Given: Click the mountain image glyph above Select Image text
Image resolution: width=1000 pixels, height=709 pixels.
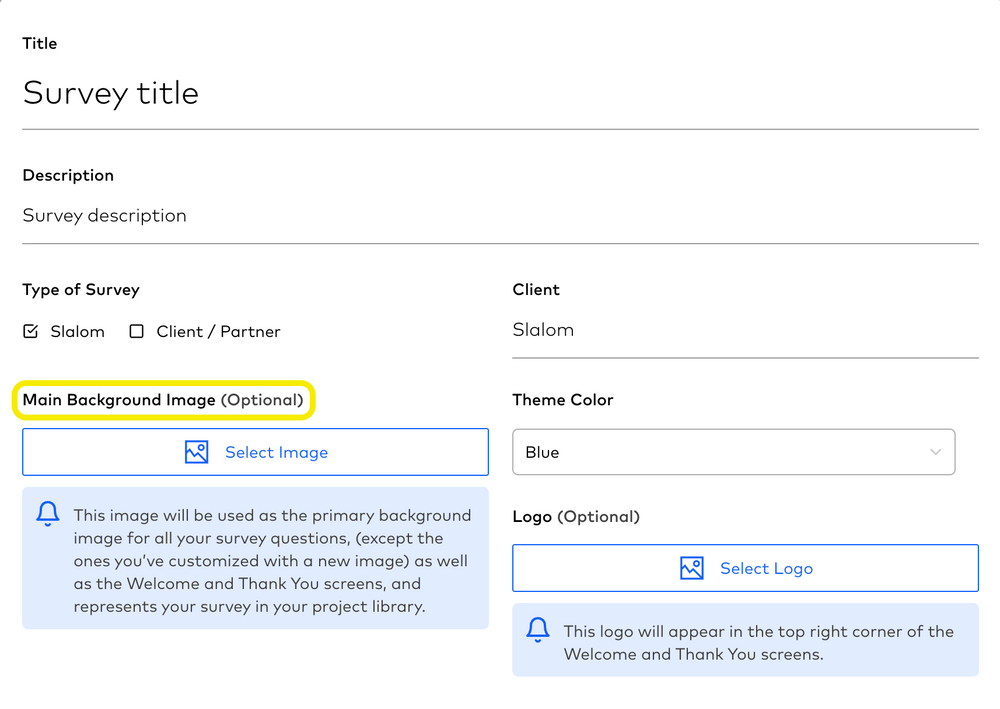Looking at the screenshot, I should 197,452.
